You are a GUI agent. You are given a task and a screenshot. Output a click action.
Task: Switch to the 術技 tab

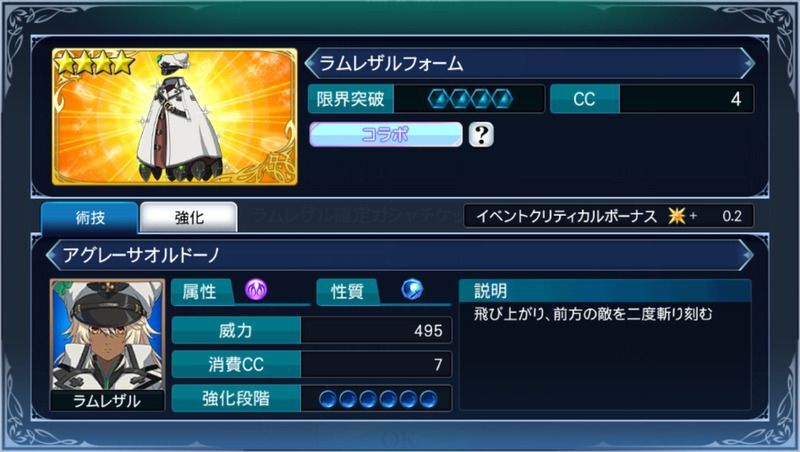coord(90,218)
